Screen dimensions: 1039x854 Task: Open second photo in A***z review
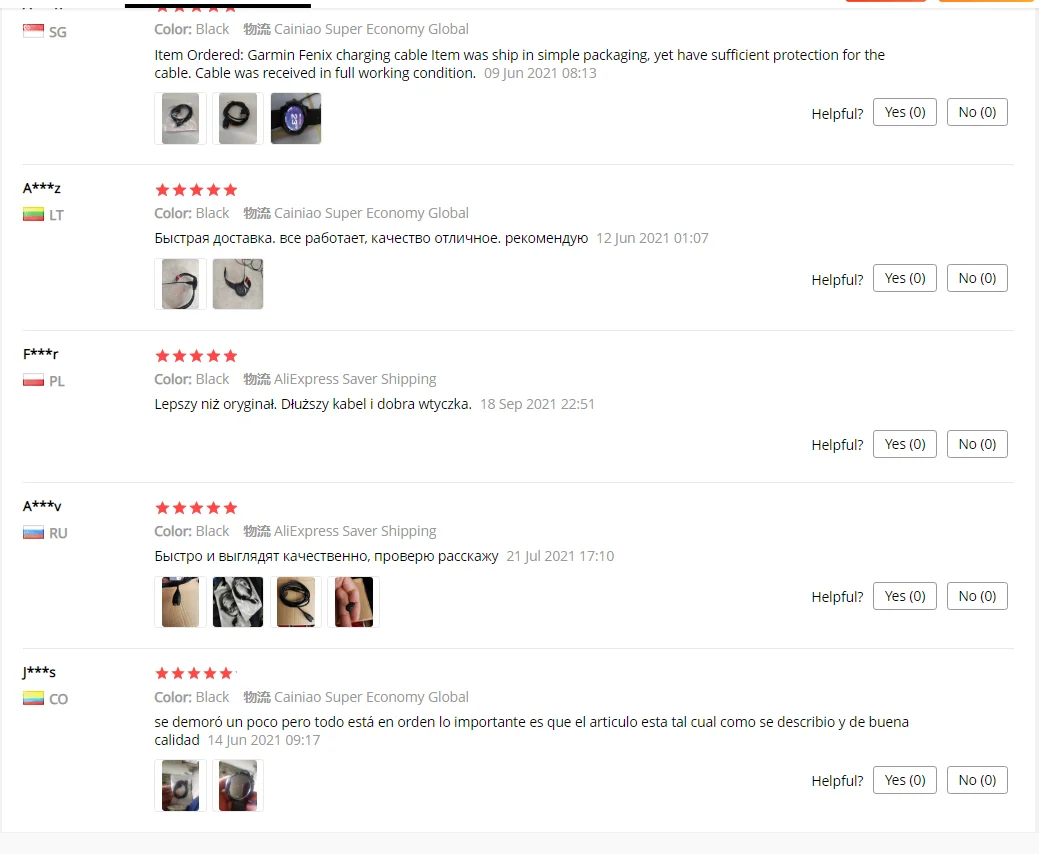tap(238, 284)
